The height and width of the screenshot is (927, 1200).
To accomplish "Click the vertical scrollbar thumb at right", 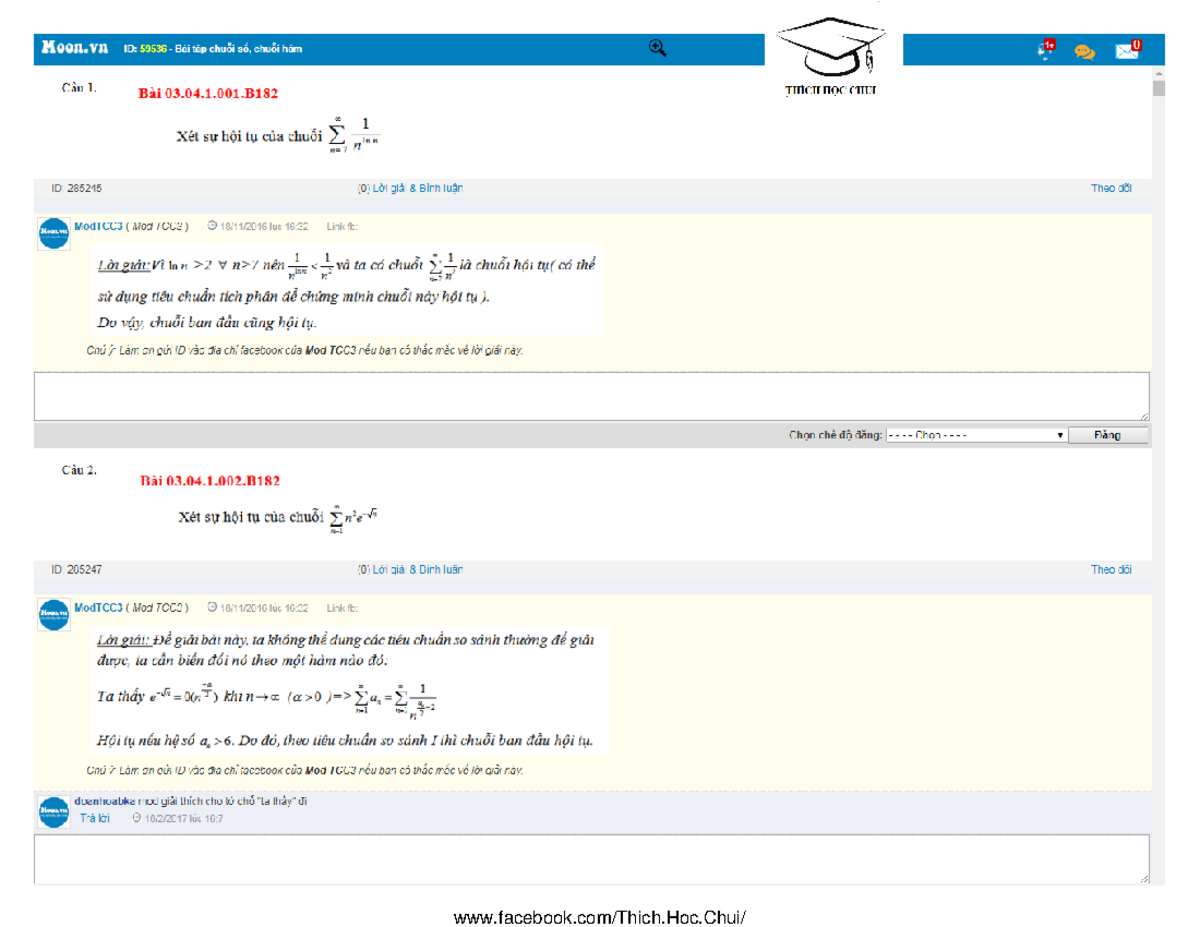I will point(1159,87).
